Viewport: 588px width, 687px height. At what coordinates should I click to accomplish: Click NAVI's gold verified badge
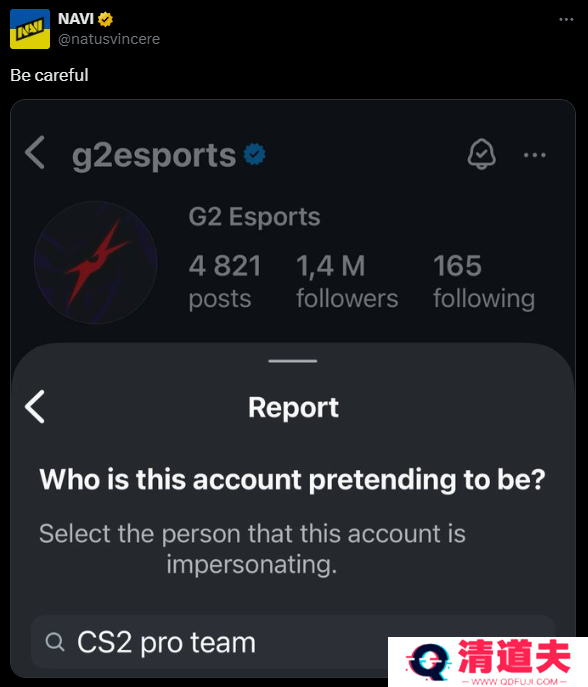coord(105,19)
